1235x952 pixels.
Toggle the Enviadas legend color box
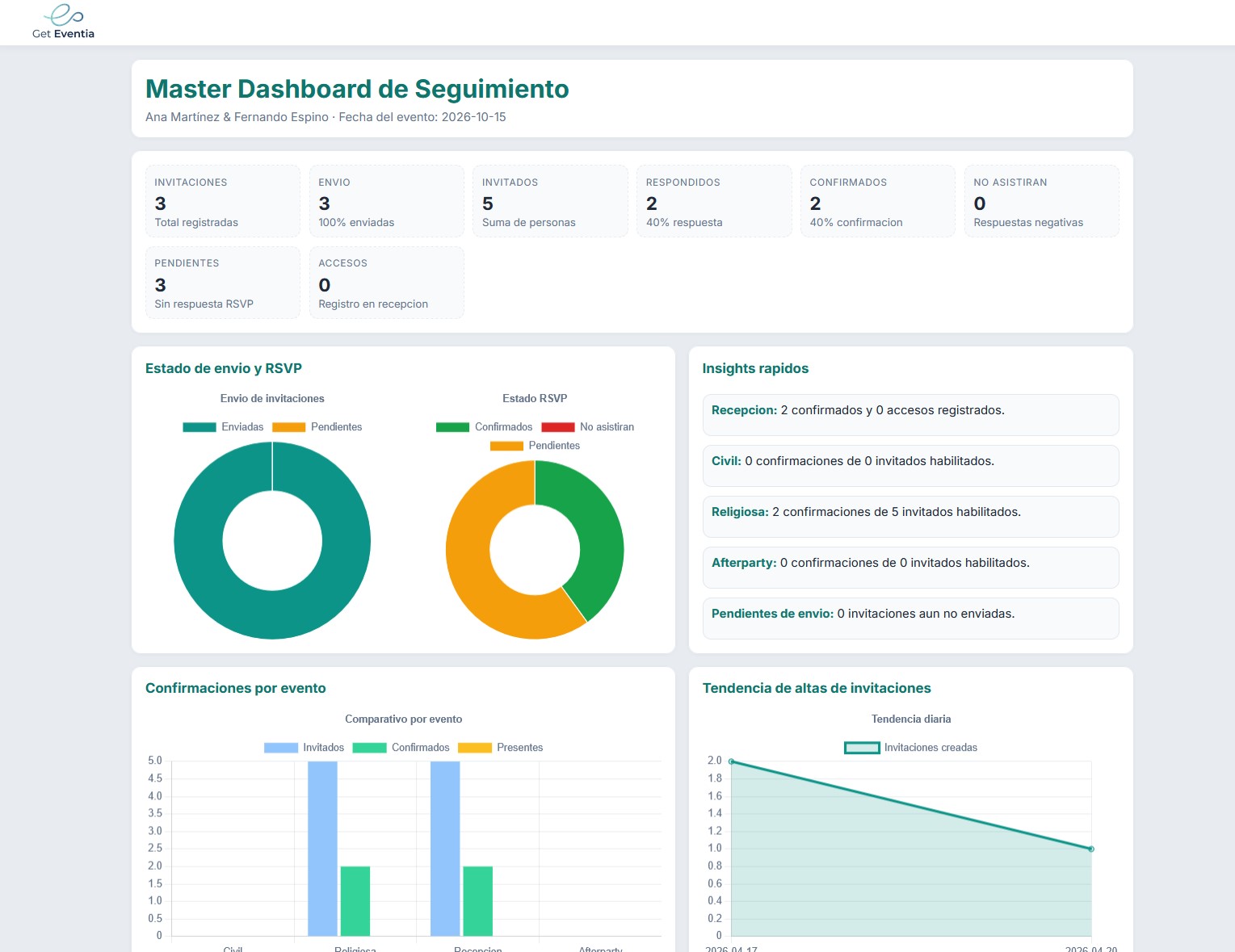pos(200,427)
